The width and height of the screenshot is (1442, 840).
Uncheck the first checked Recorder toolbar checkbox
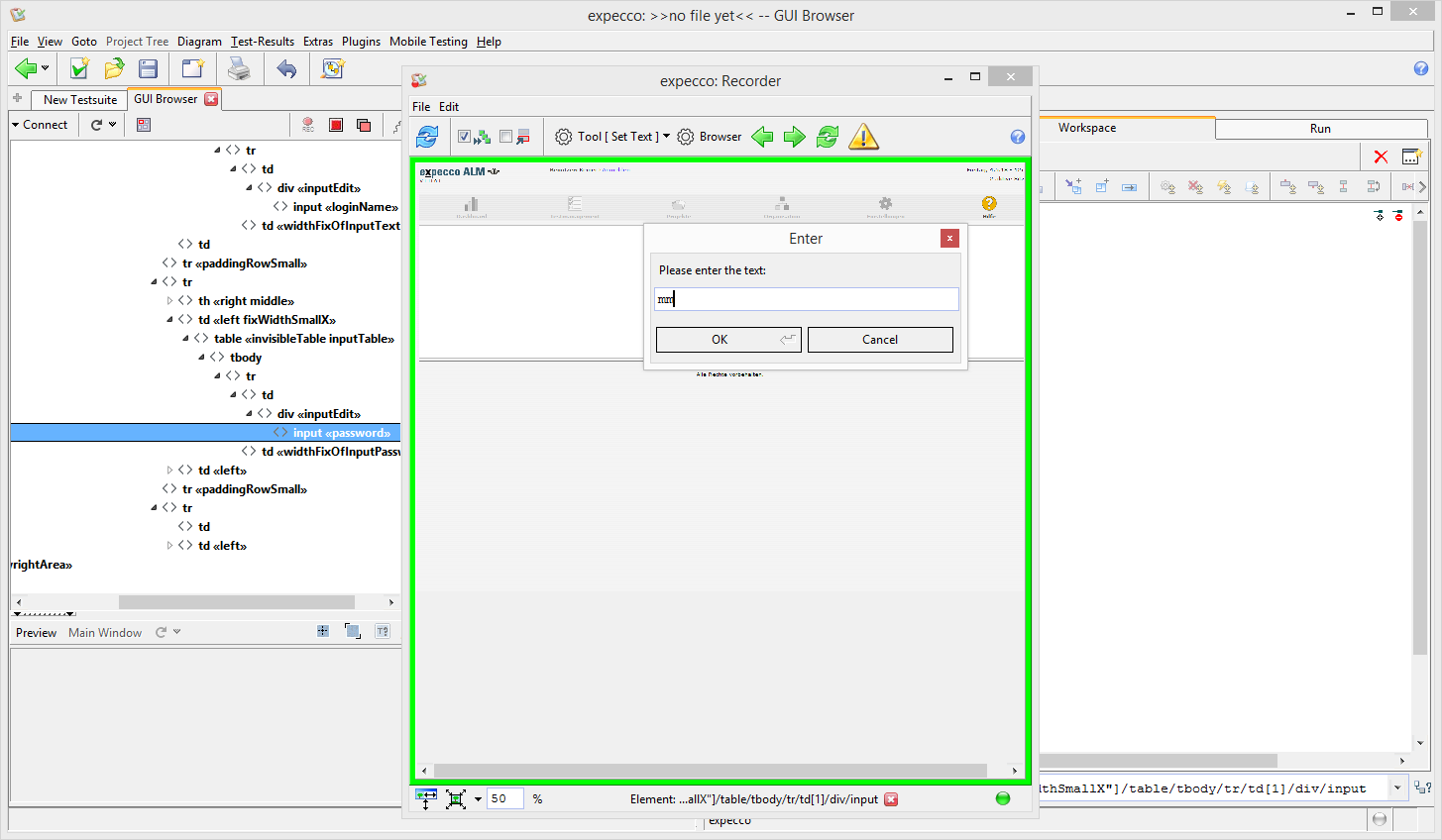click(464, 137)
